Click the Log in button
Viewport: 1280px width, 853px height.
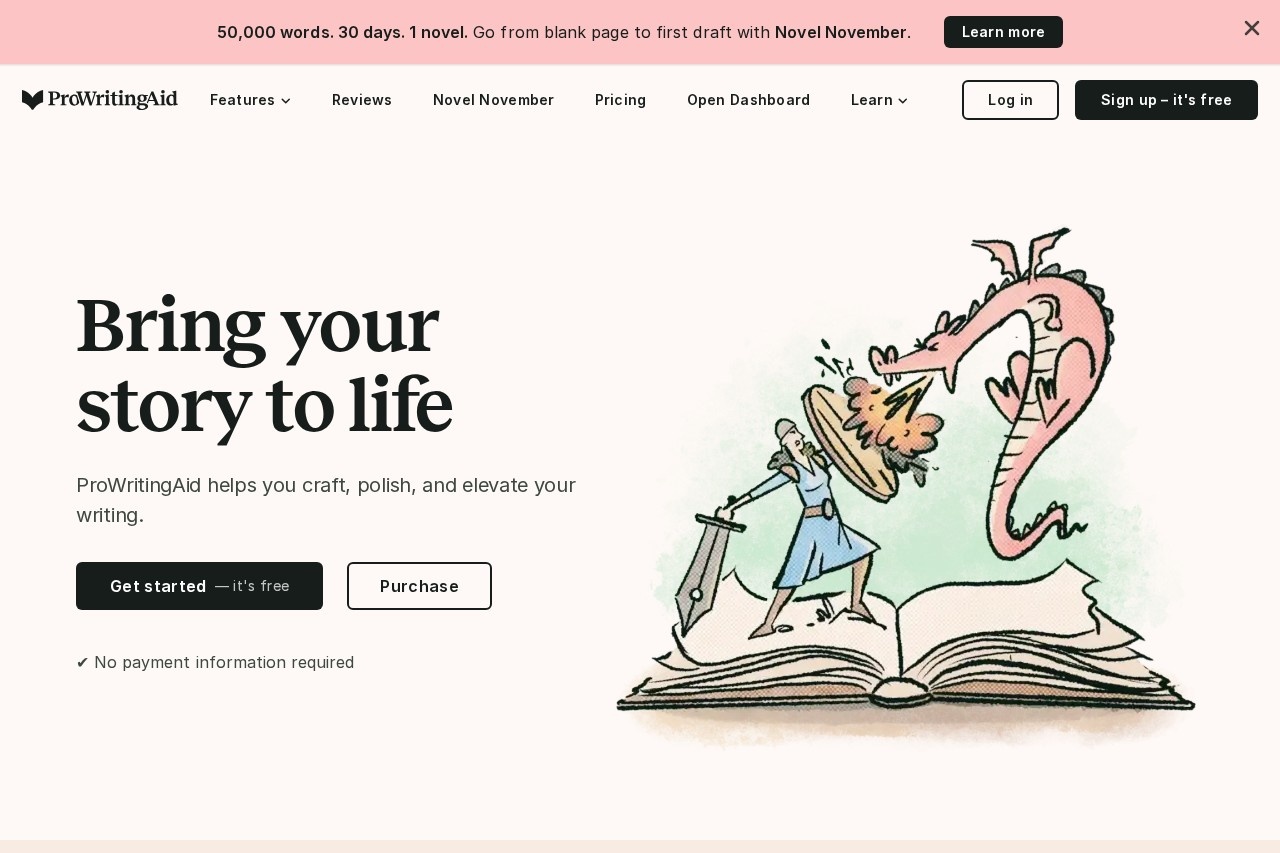click(x=1010, y=100)
